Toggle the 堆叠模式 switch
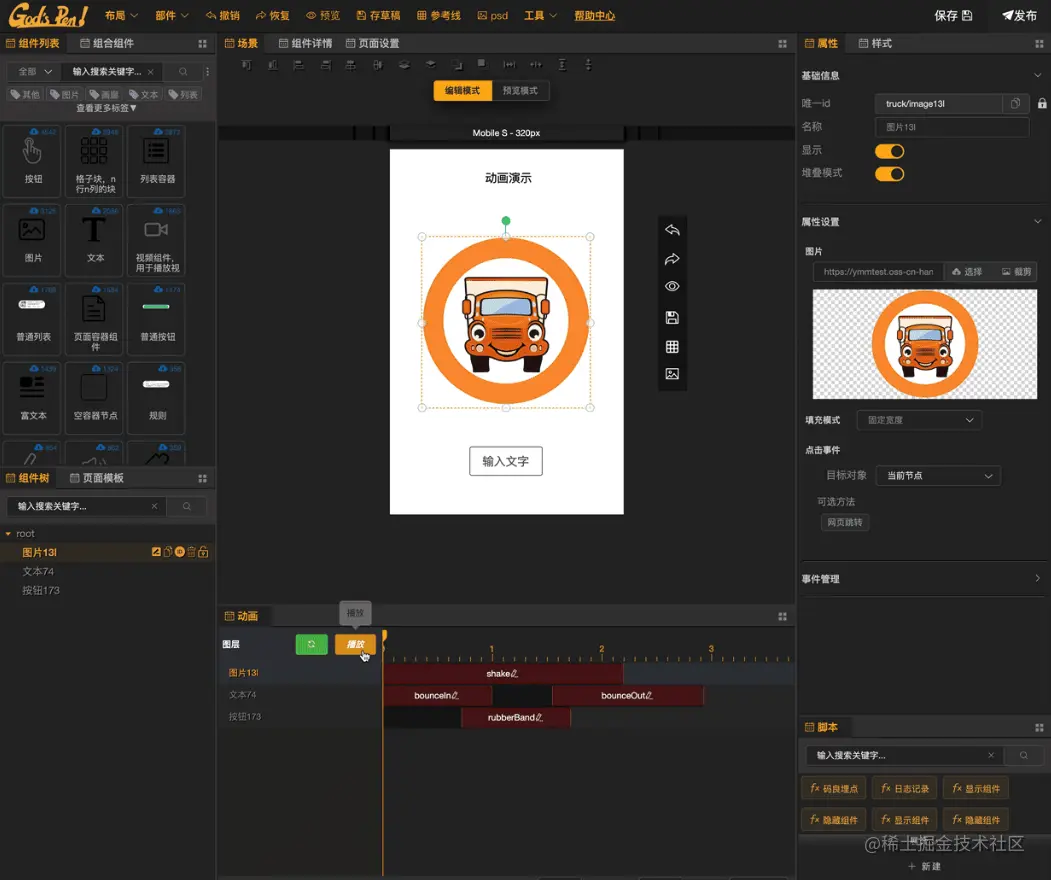The image size is (1051, 880). (x=889, y=174)
